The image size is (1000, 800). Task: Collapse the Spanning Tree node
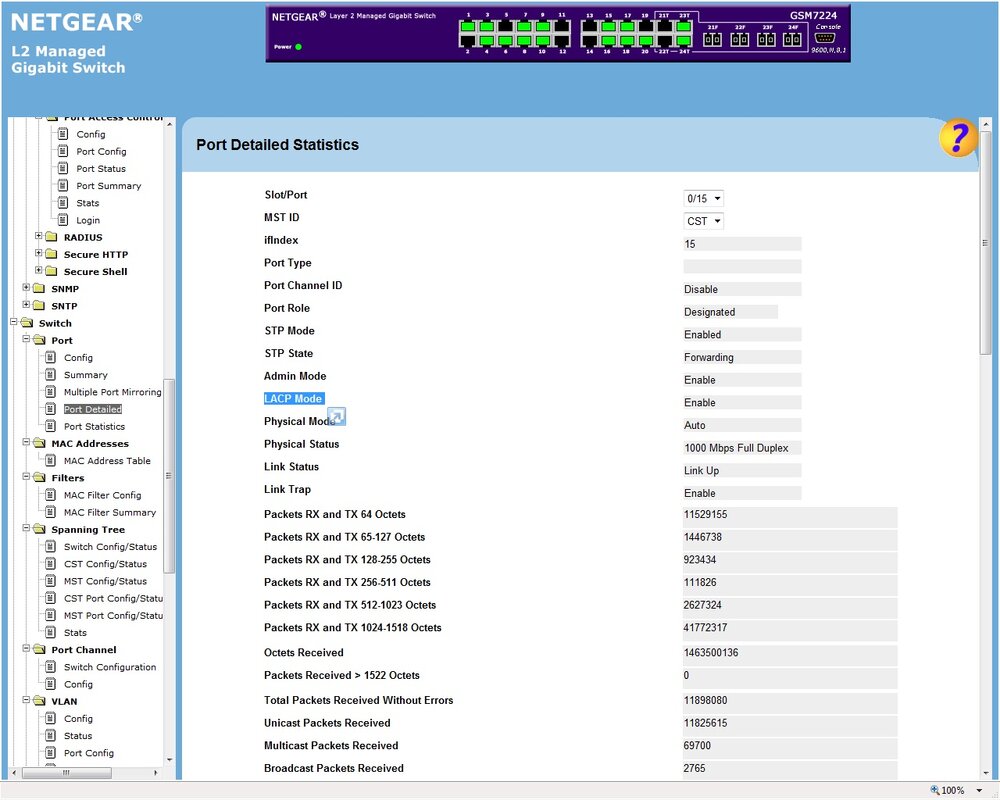coord(26,528)
